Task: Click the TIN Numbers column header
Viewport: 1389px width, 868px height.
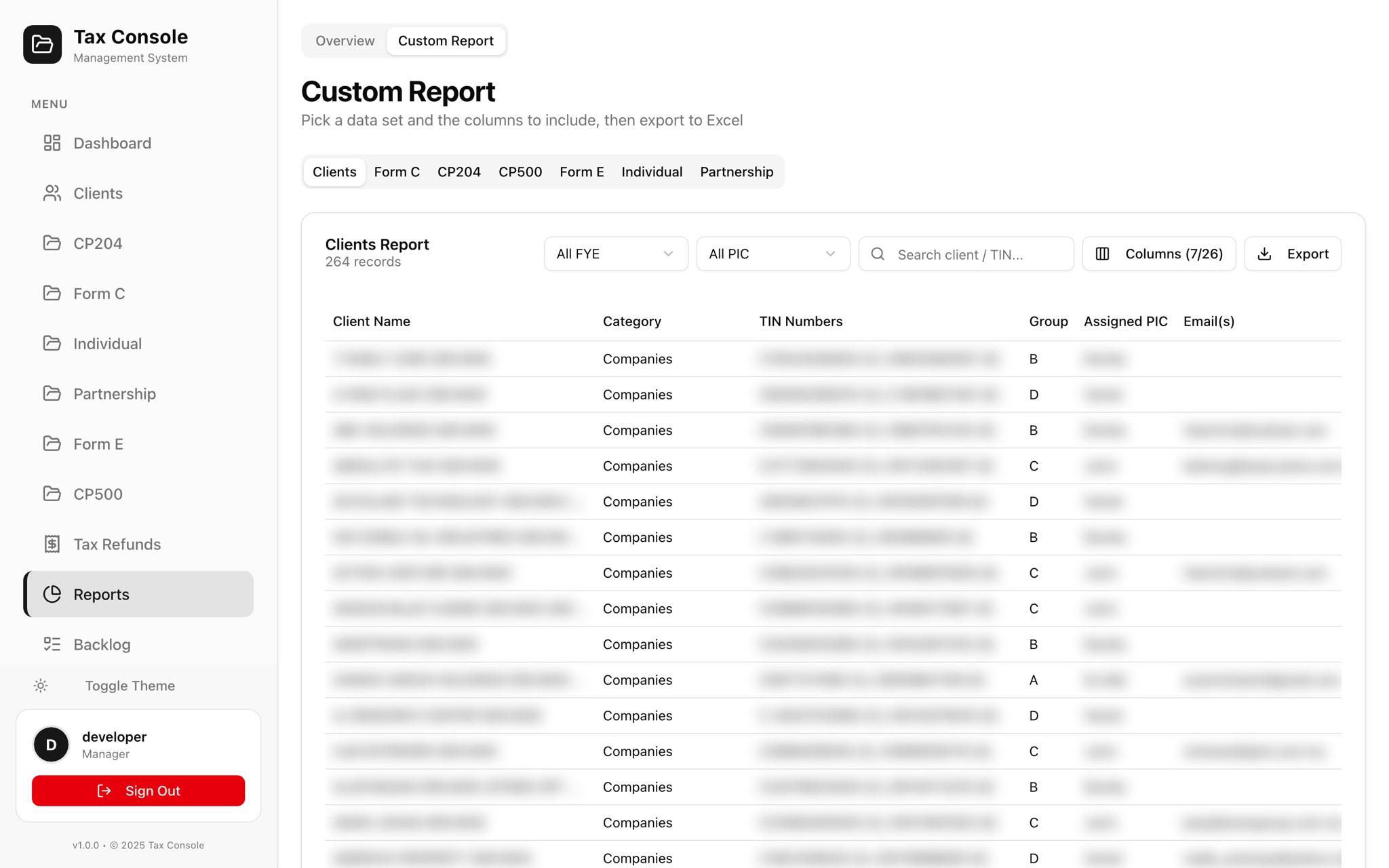Action: tap(801, 322)
